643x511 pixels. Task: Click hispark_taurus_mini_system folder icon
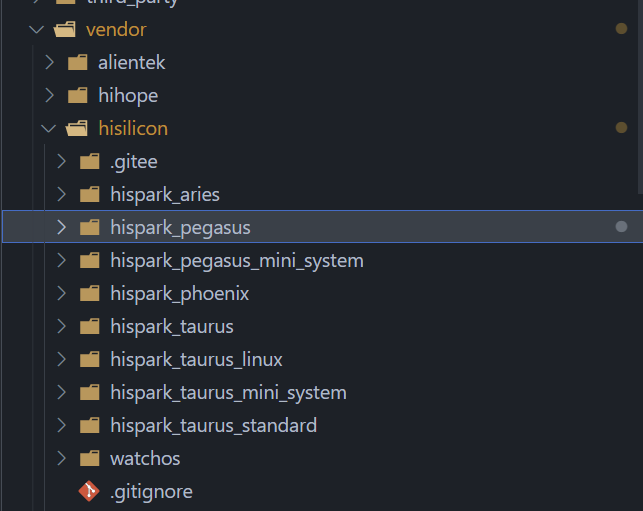coord(89,392)
